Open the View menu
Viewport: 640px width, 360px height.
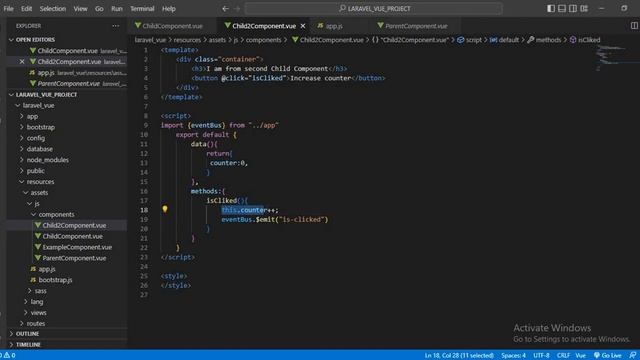coord(80,9)
